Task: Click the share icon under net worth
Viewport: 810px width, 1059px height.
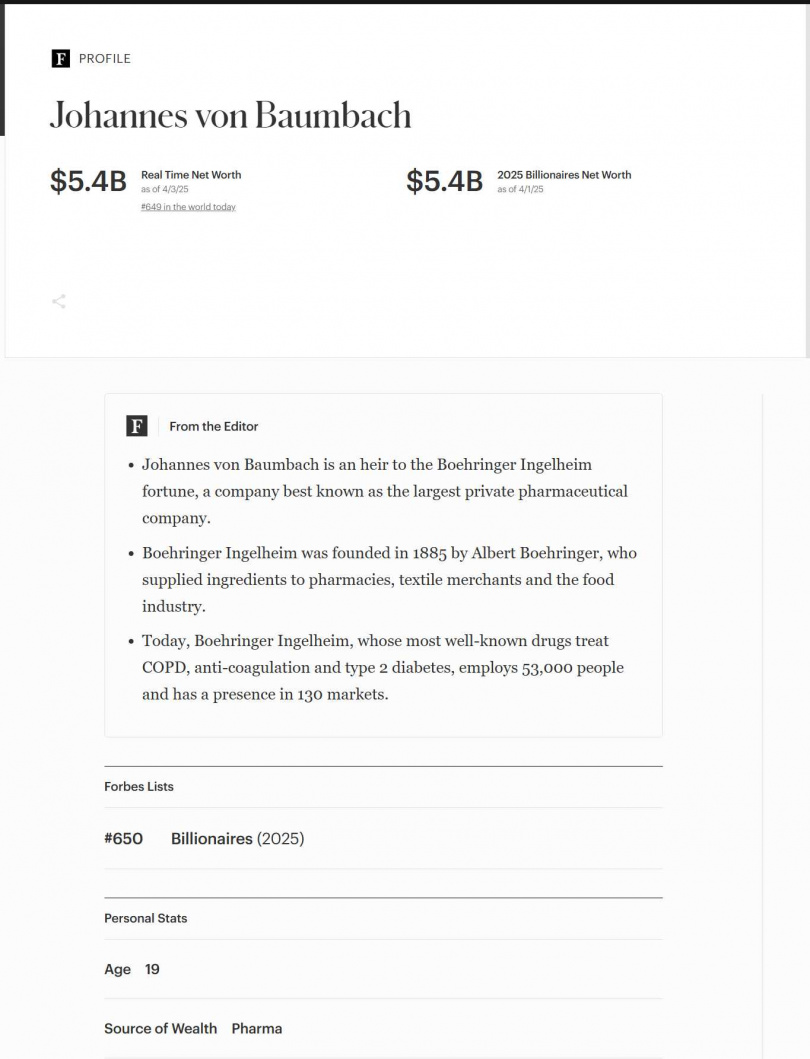Action: [59, 301]
